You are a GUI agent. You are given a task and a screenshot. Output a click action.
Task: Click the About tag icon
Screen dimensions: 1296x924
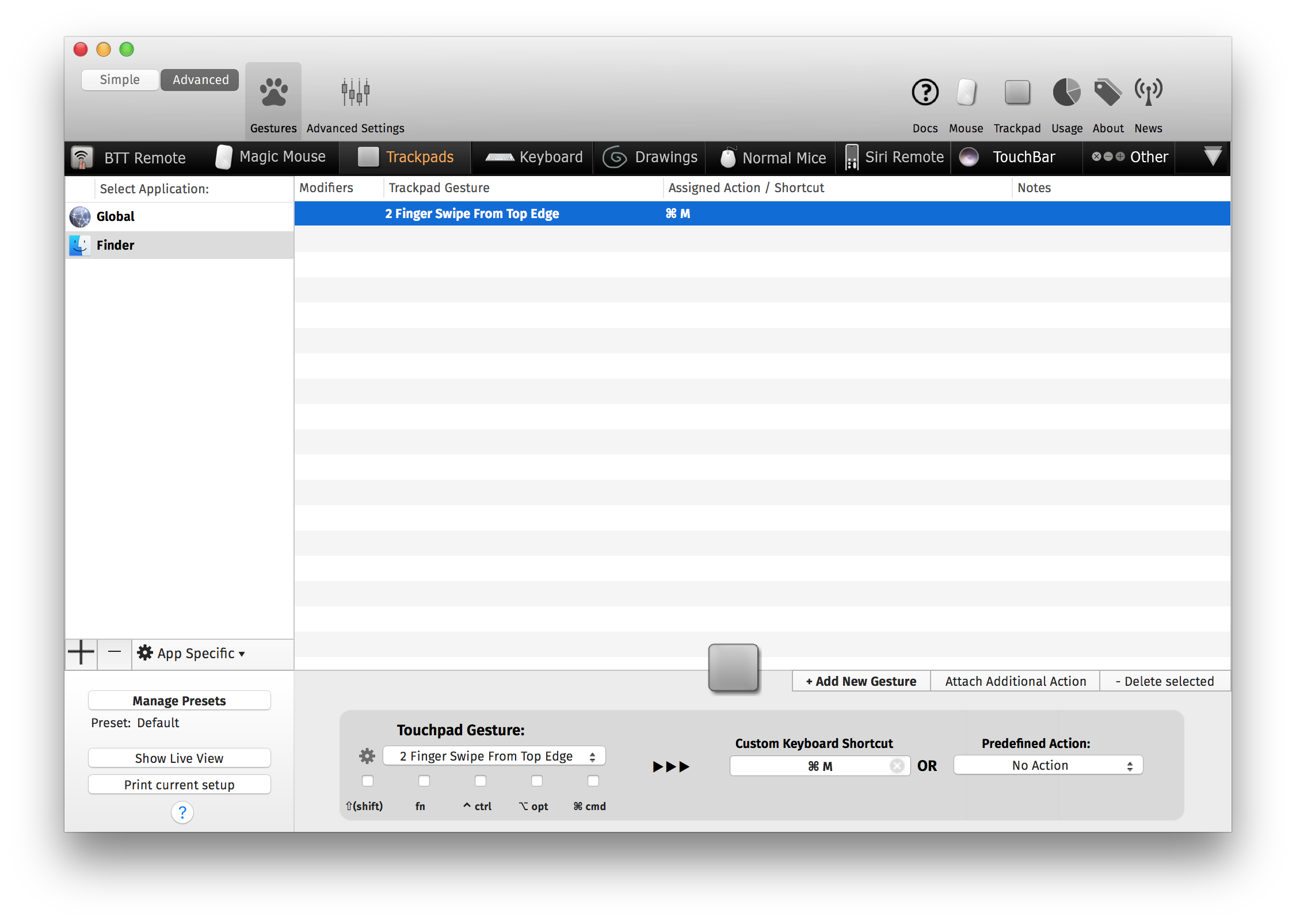[x=1107, y=93]
